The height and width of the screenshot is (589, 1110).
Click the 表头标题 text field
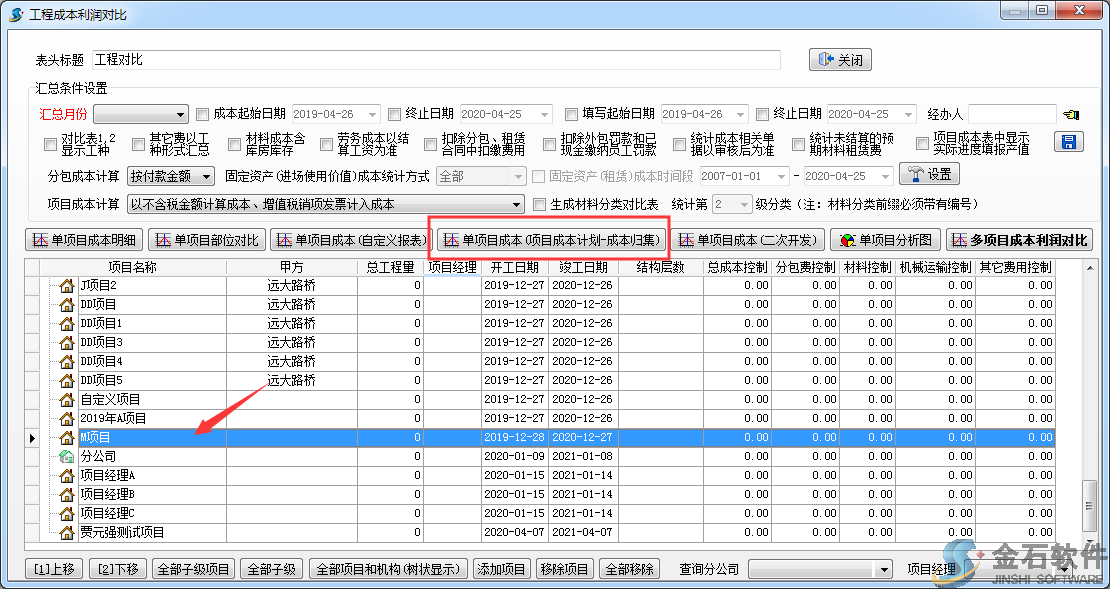pyautogui.click(x=442, y=60)
